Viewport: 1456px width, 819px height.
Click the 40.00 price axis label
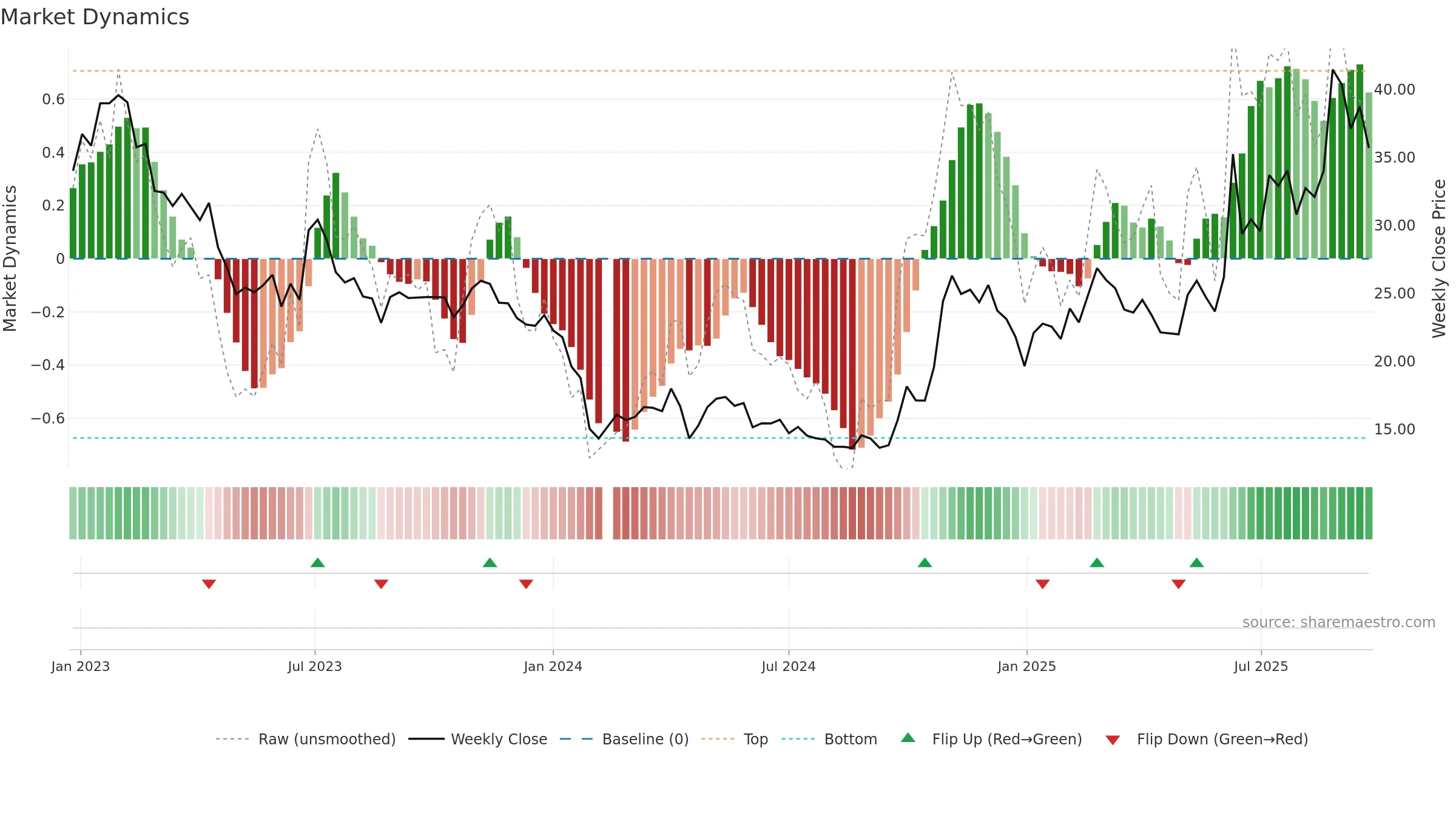click(1395, 89)
